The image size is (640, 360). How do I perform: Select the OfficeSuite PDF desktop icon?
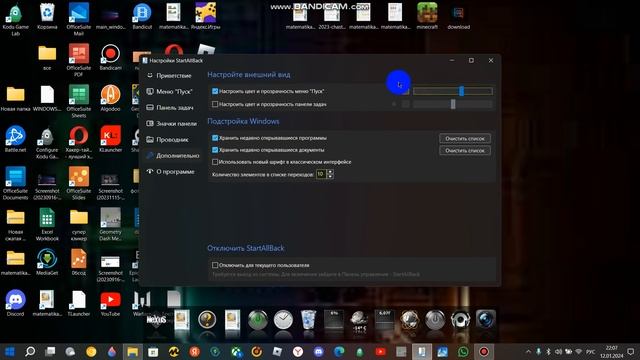(79, 60)
